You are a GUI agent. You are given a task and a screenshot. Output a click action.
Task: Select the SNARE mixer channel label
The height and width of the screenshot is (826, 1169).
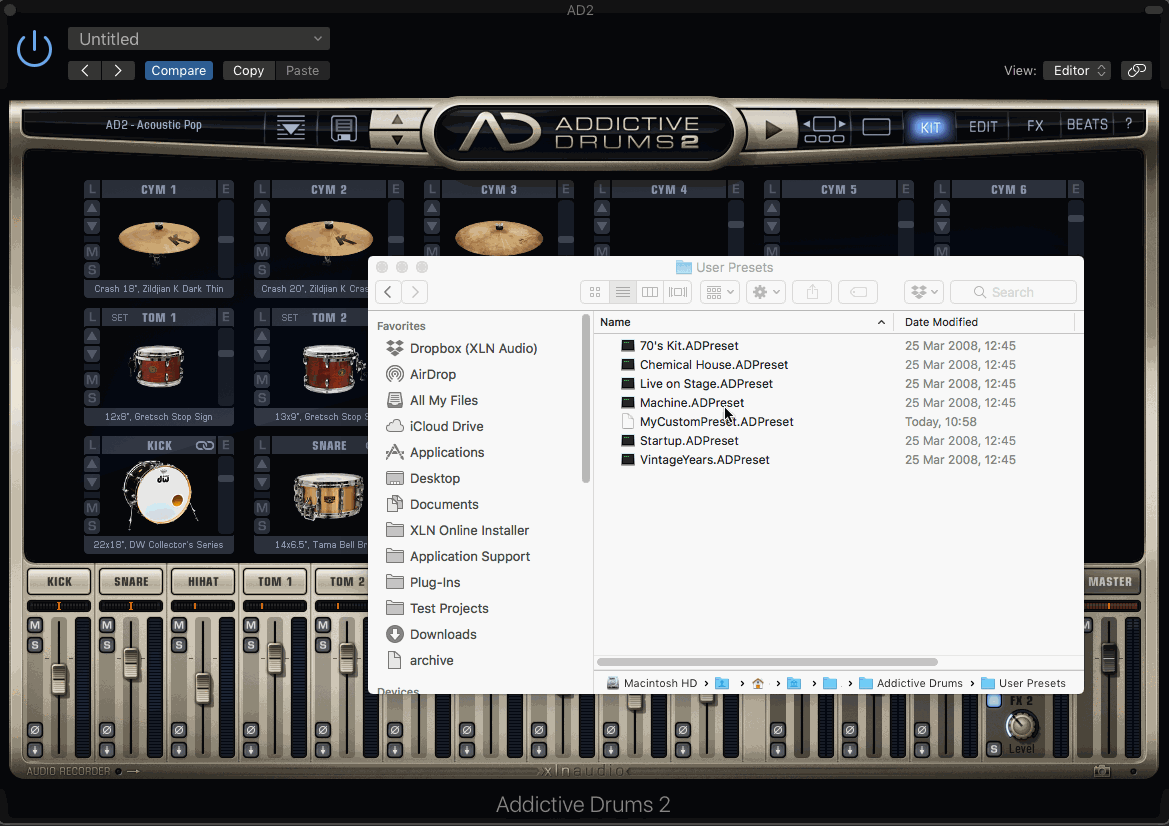pos(131,581)
